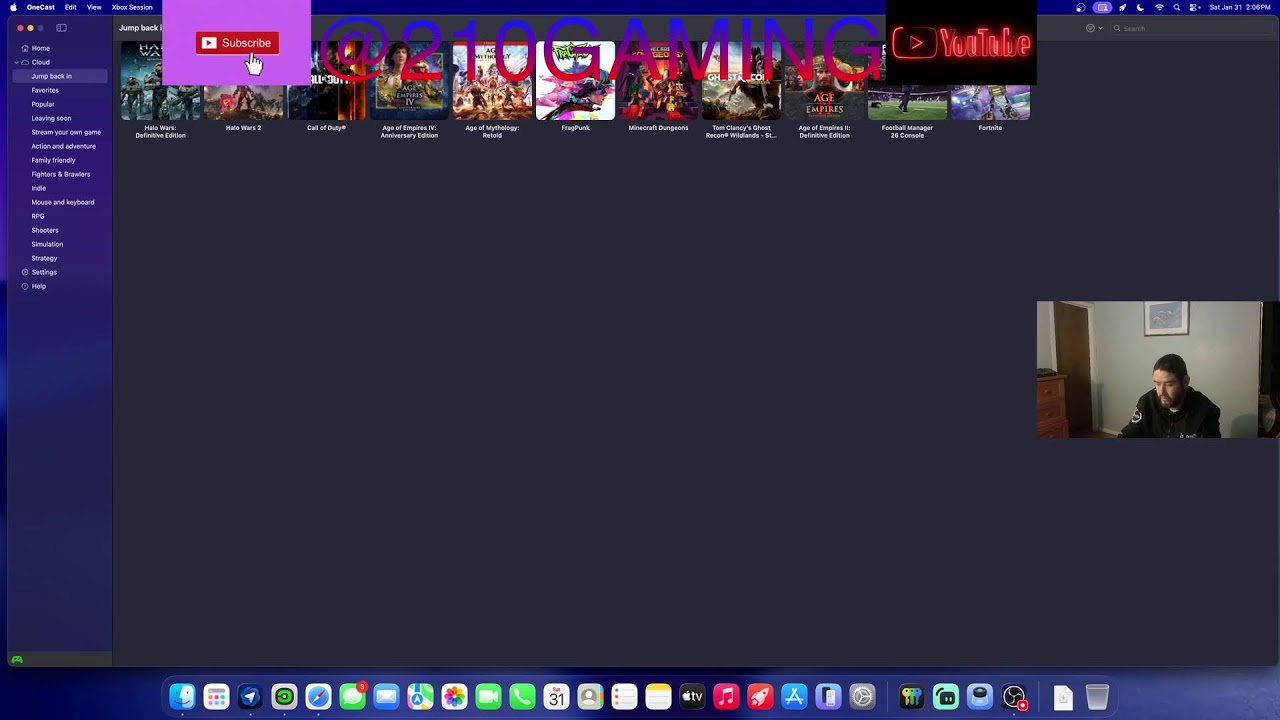Open Tom Clancy's Ghost Recon Wildlands
Image resolution: width=1280 pixels, height=720 pixels.
click(741, 90)
